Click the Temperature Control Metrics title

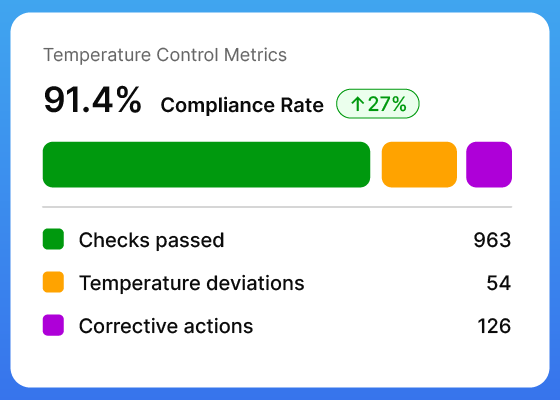165,55
